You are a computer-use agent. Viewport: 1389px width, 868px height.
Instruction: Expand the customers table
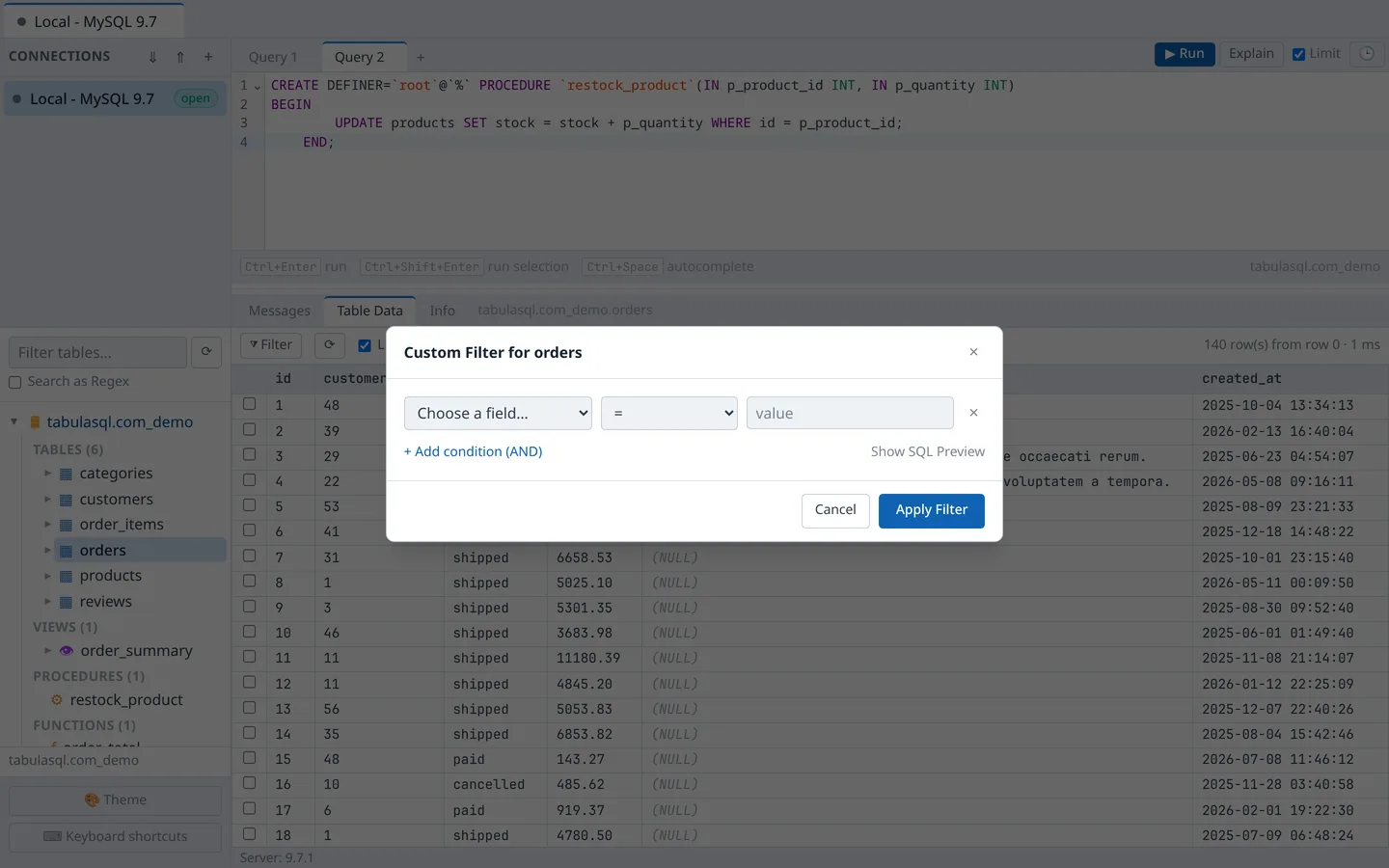pos(47,500)
